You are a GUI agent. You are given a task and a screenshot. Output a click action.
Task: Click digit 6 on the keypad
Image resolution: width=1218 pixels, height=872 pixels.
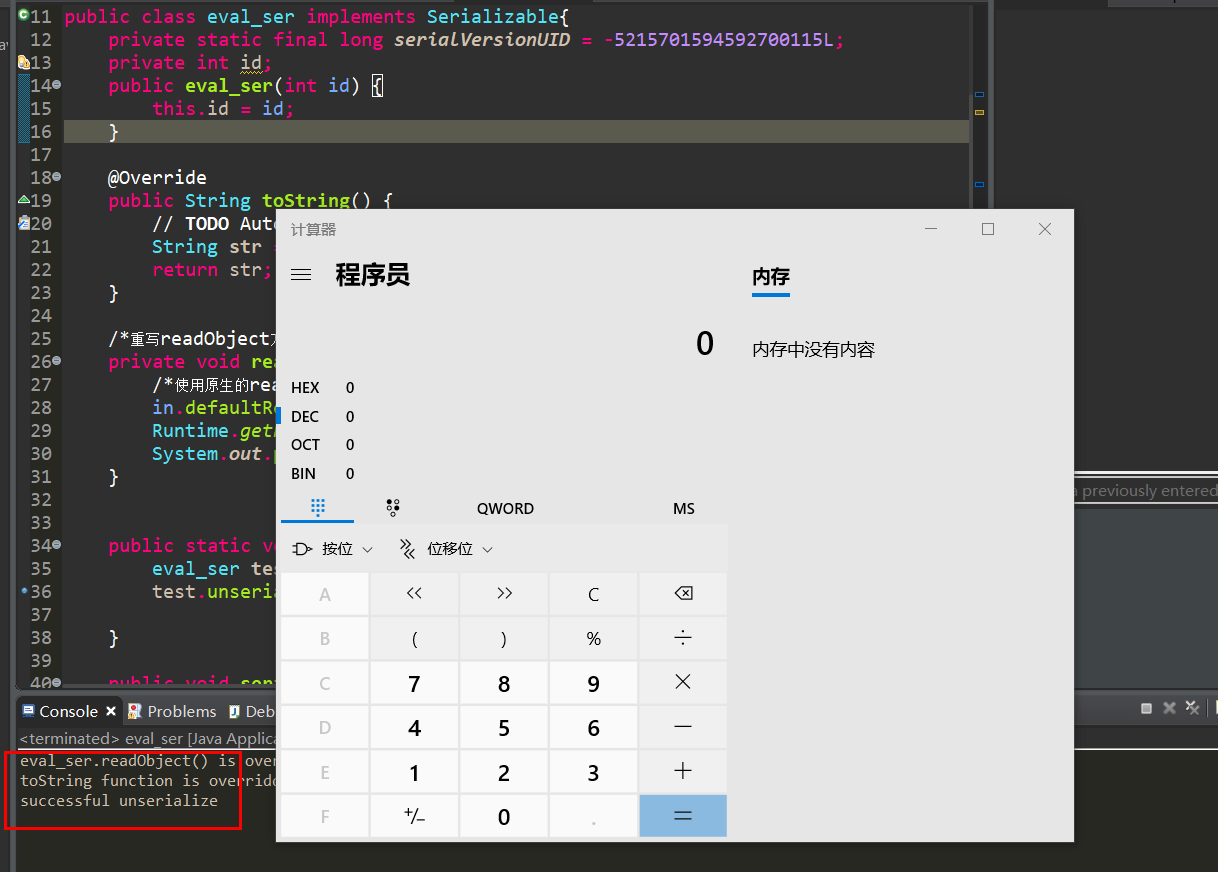pyautogui.click(x=594, y=727)
